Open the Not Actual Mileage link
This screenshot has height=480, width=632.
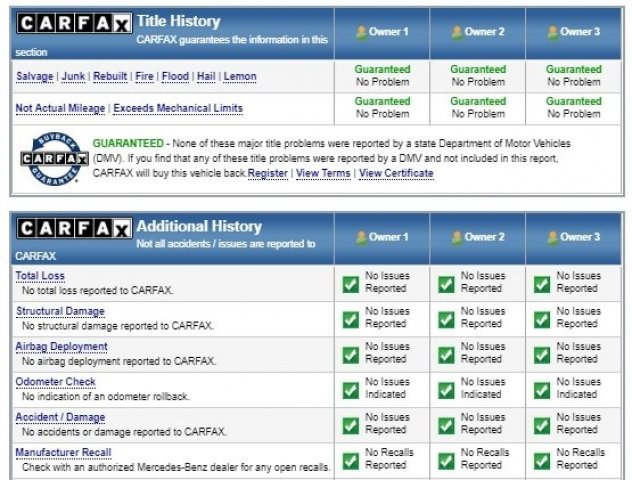pyautogui.click(x=60, y=108)
